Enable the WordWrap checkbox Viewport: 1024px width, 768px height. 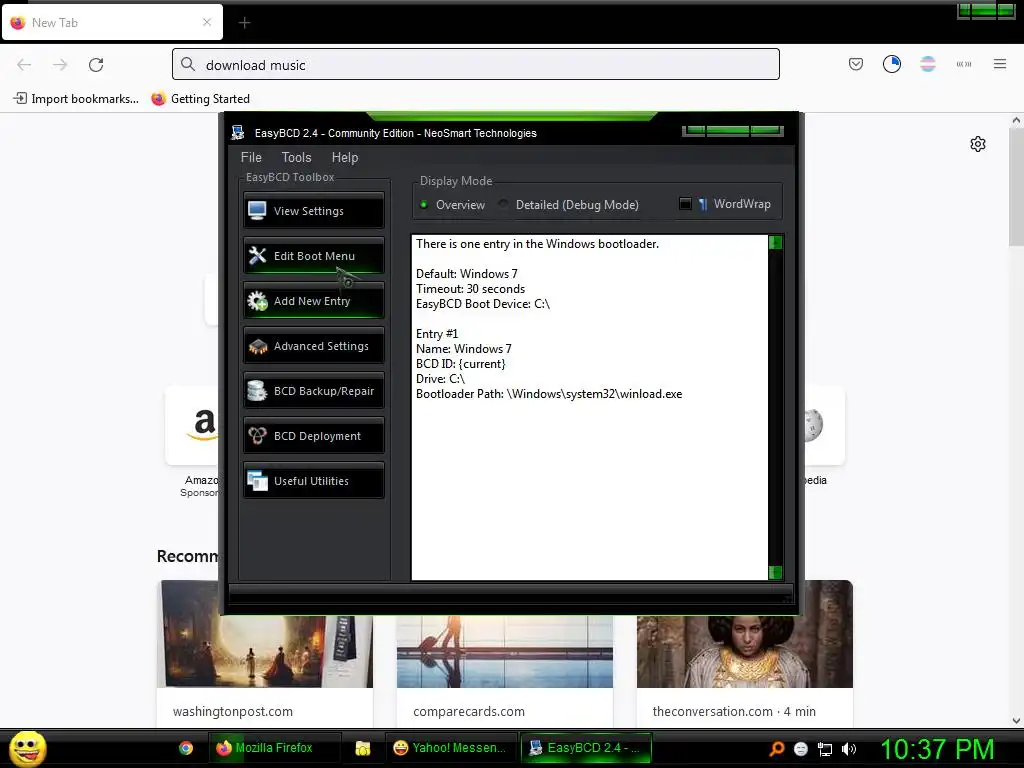tap(685, 204)
